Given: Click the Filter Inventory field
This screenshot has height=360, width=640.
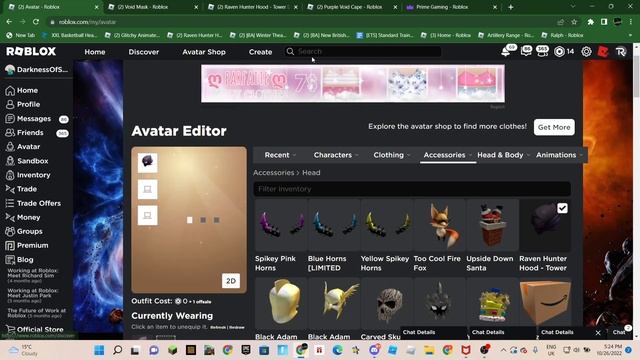Looking at the screenshot, I should coord(412,189).
